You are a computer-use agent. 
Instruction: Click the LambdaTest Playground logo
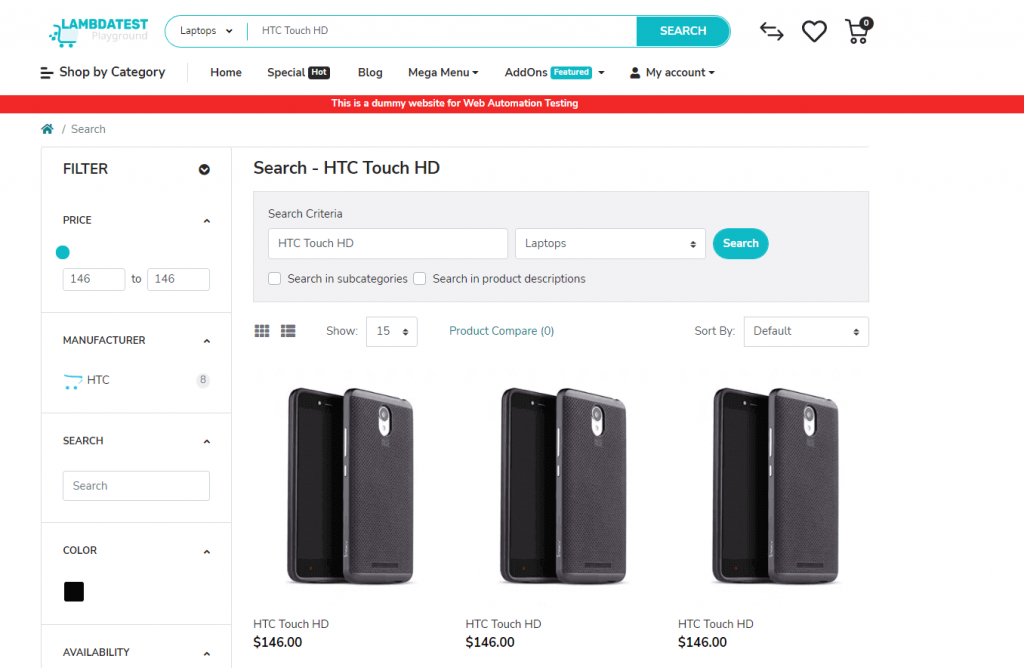point(98,31)
